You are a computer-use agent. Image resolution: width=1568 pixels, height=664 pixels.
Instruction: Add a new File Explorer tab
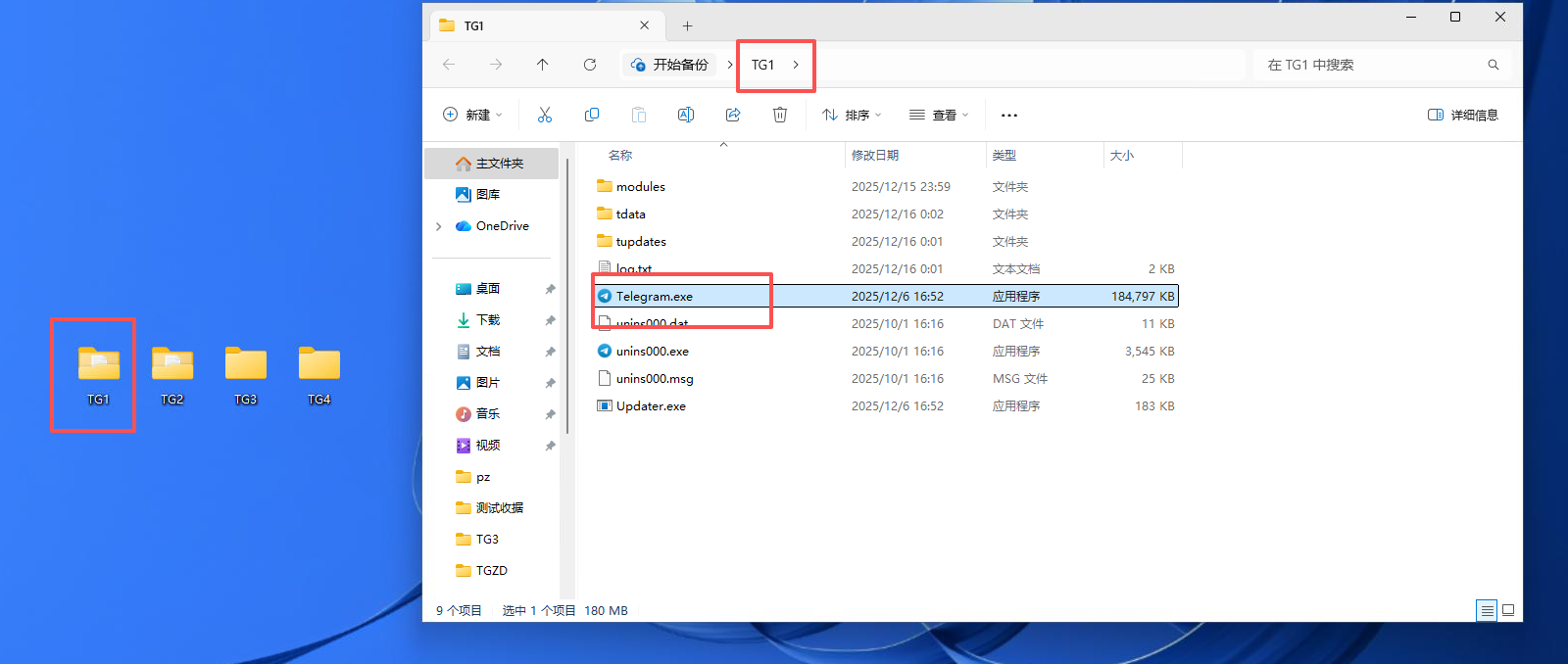click(x=687, y=26)
